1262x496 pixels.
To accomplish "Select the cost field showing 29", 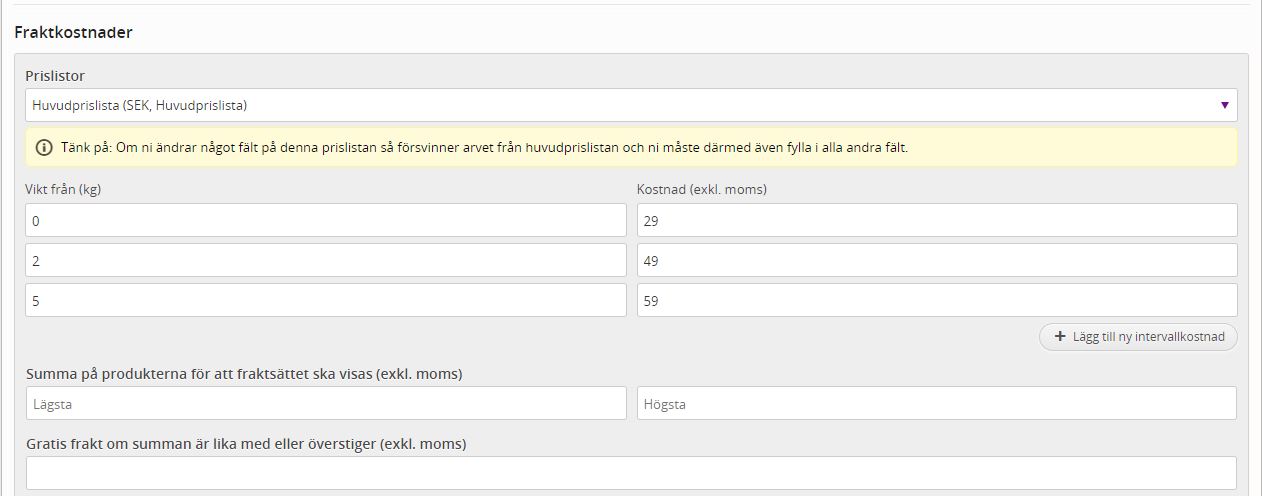I will click(x=936, y=221).
